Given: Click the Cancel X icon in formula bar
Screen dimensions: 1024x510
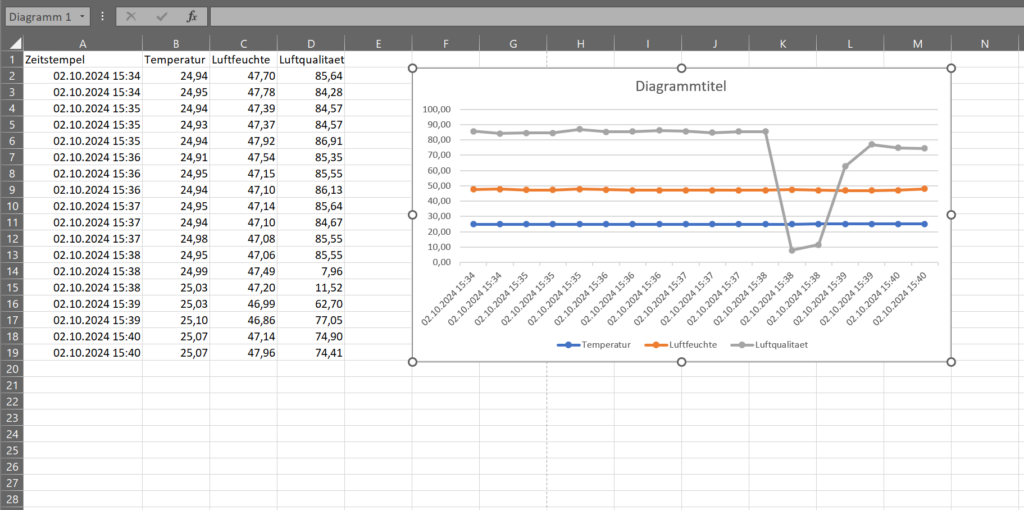Looking at the screenshot, I should click(131, 17).
